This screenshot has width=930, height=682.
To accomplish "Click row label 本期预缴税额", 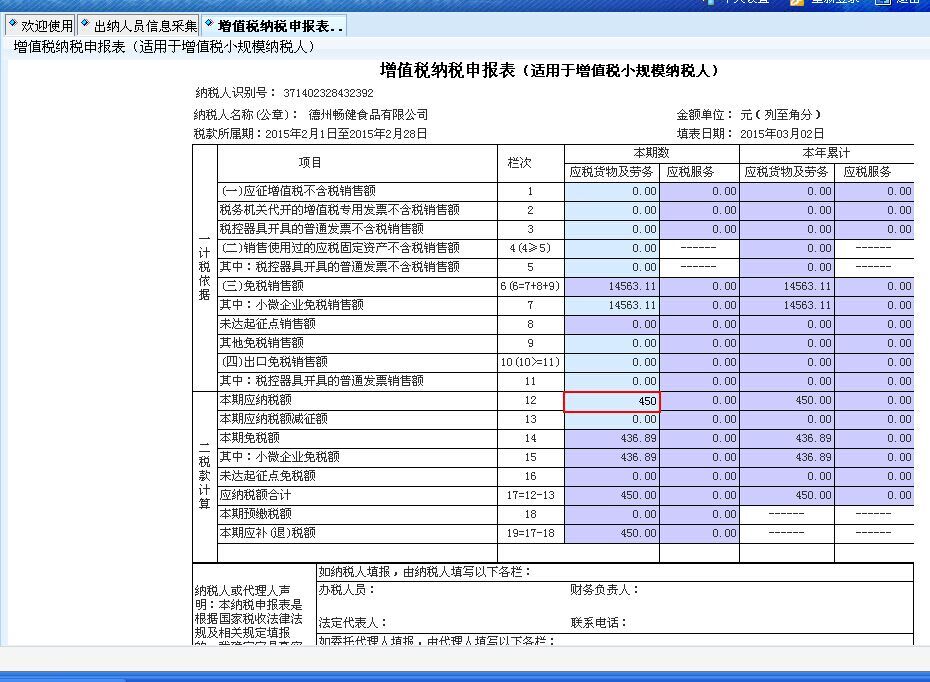I will (256, 514).
